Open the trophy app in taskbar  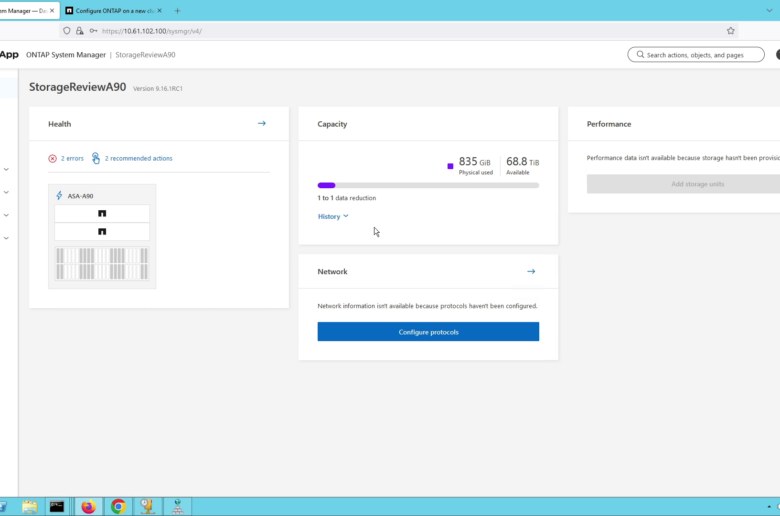click(x=147, y=507)
